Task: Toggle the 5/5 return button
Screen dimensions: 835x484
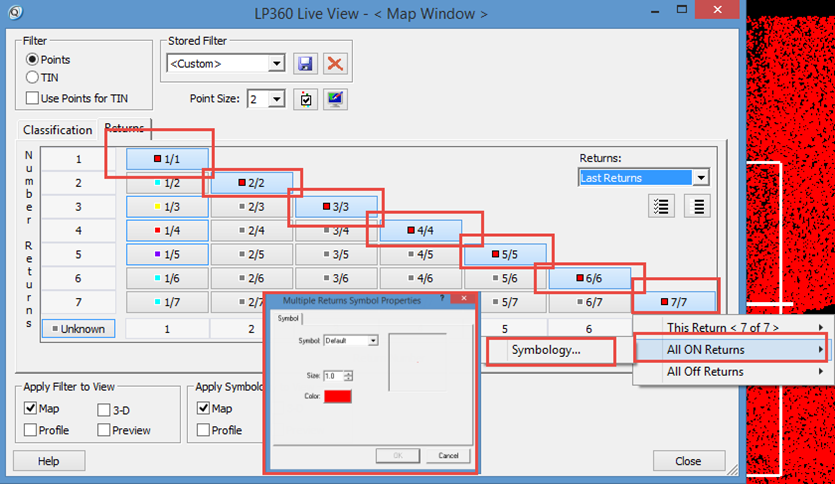Action: [505, 255]
